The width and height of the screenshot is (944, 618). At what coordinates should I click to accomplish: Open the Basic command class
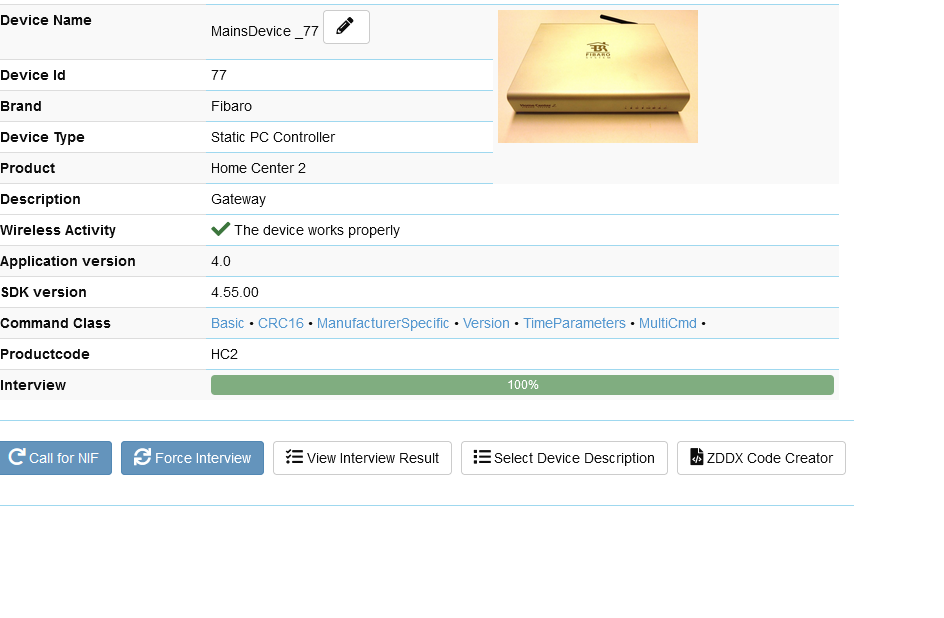pos(227,323)
